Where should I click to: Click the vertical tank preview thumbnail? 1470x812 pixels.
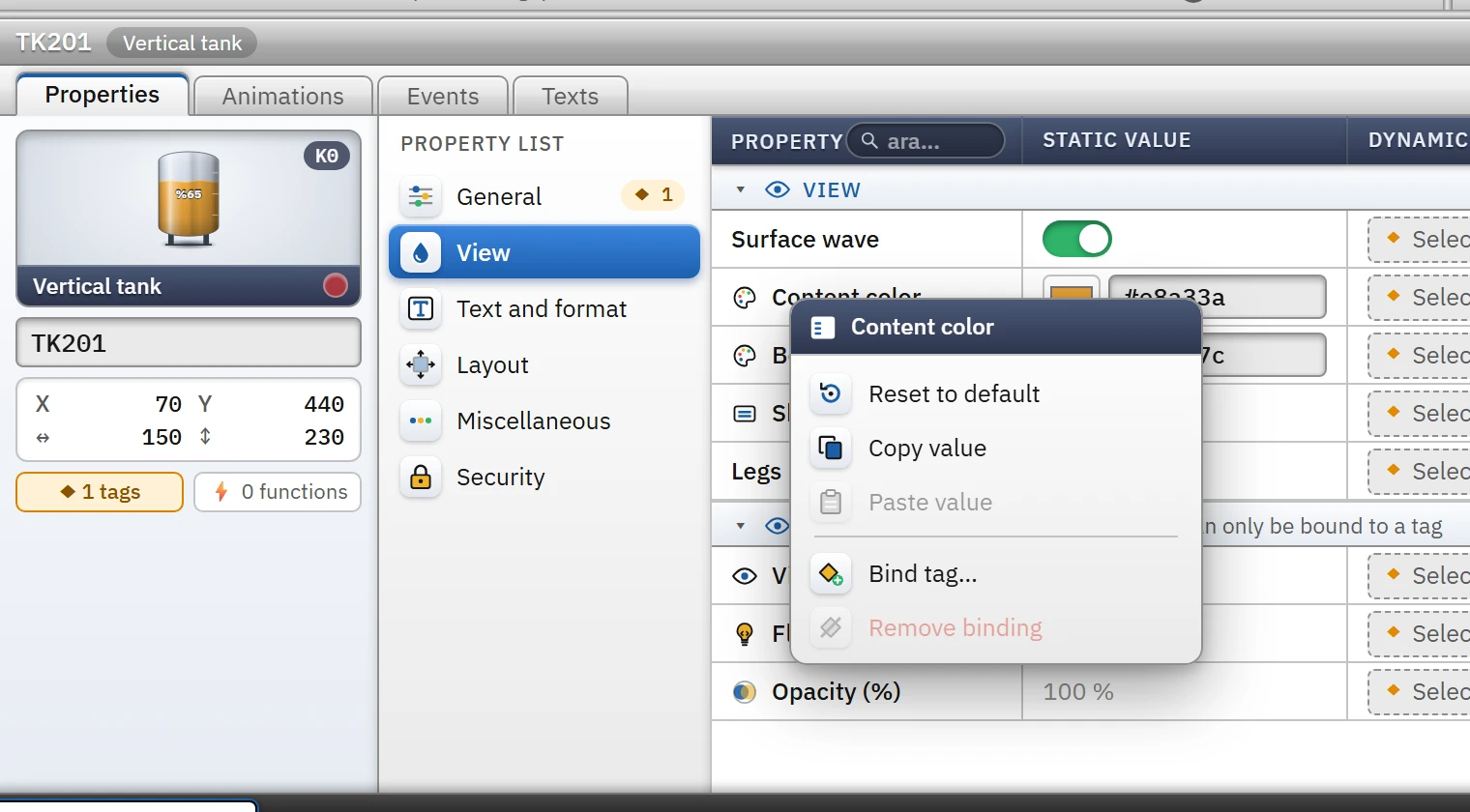point(189,198)
